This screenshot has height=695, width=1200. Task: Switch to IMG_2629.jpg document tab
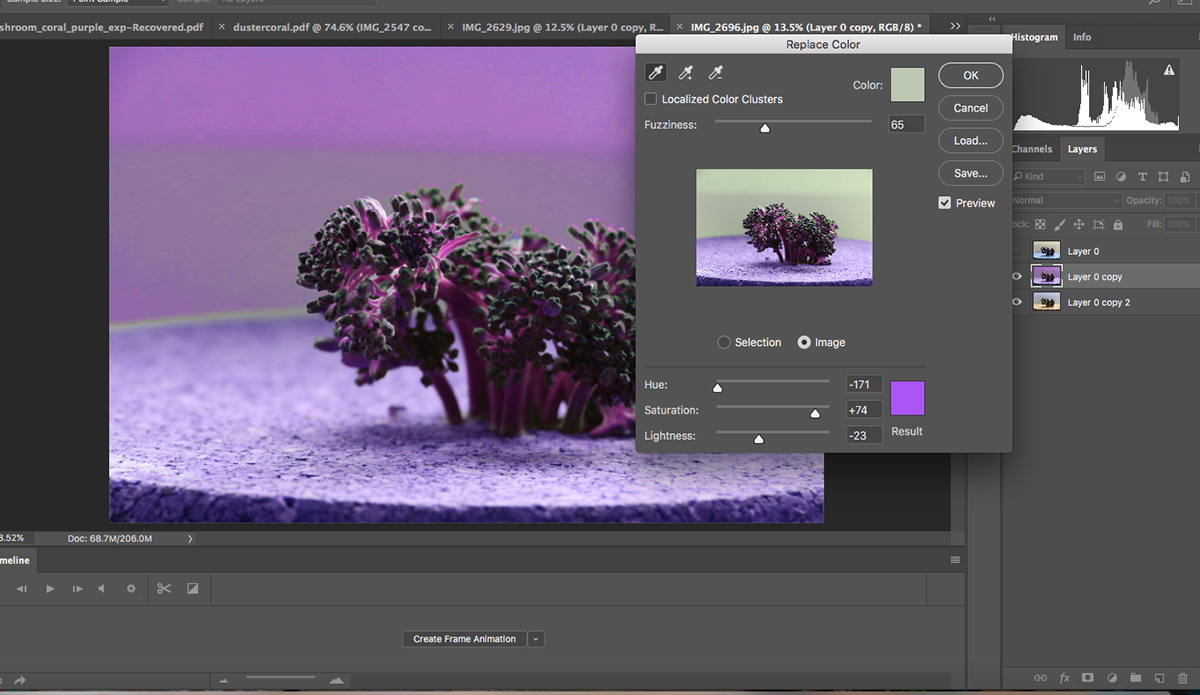tap(562, 27)
